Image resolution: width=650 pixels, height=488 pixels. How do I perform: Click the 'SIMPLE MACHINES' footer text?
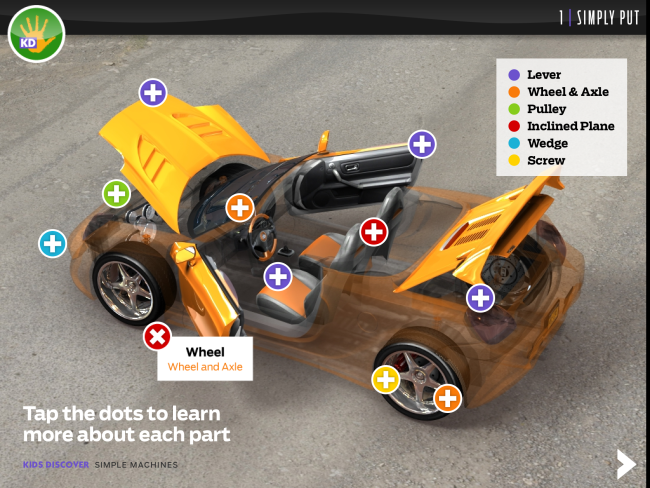pyautogui.click(x=136, y=465)
